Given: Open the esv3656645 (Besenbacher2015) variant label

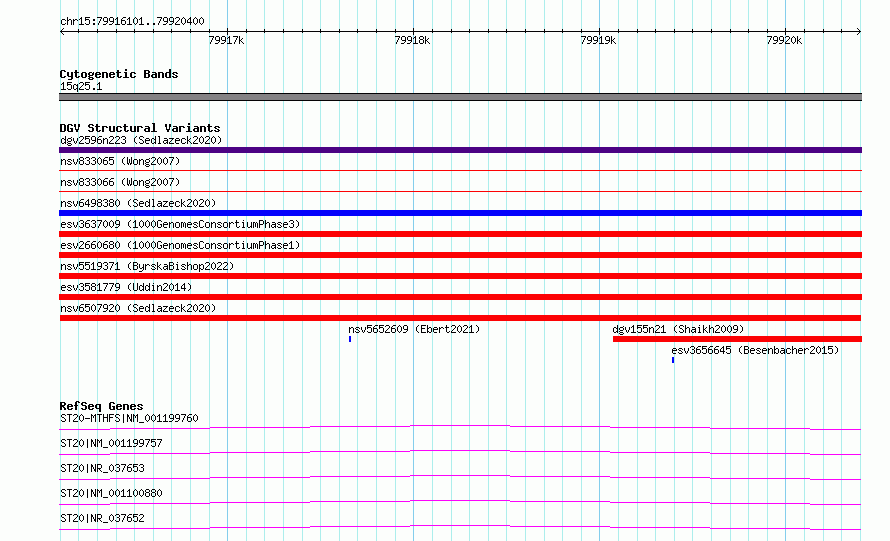Looking at the screenshot, I should pyautogui.click(x=755, y=350).
